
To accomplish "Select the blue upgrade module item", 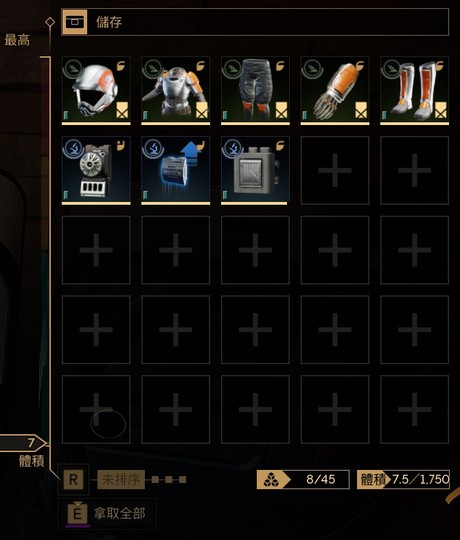I will [x=176, y=170].
